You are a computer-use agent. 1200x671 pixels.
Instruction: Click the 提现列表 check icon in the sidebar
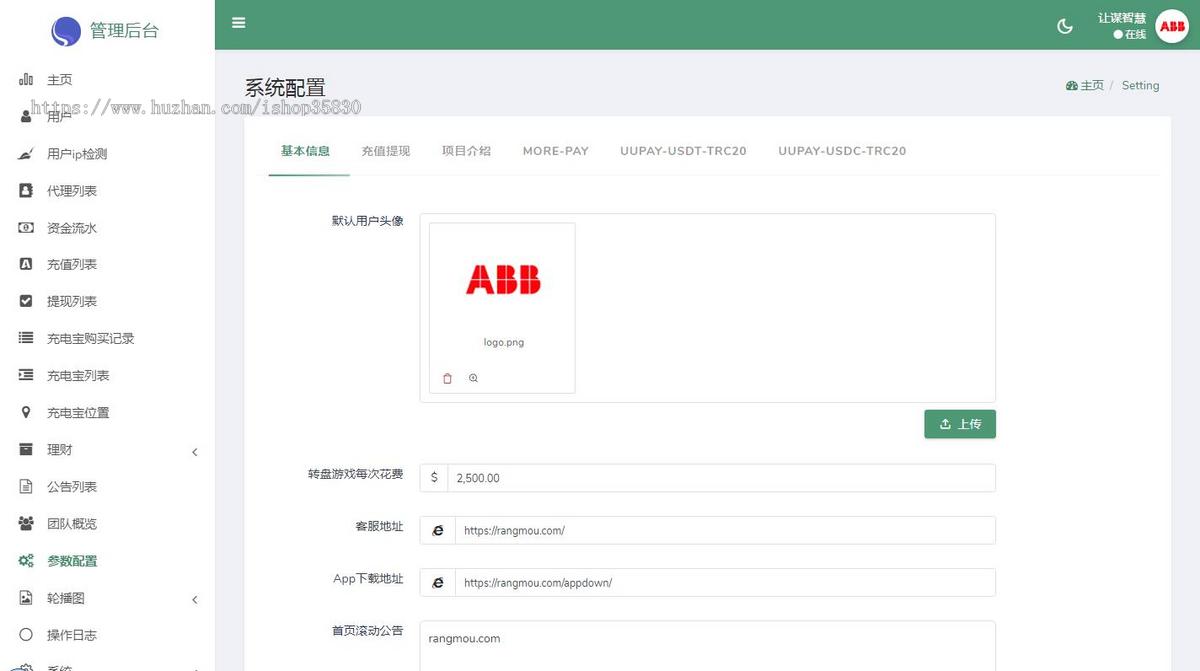(x=26, y=301)
